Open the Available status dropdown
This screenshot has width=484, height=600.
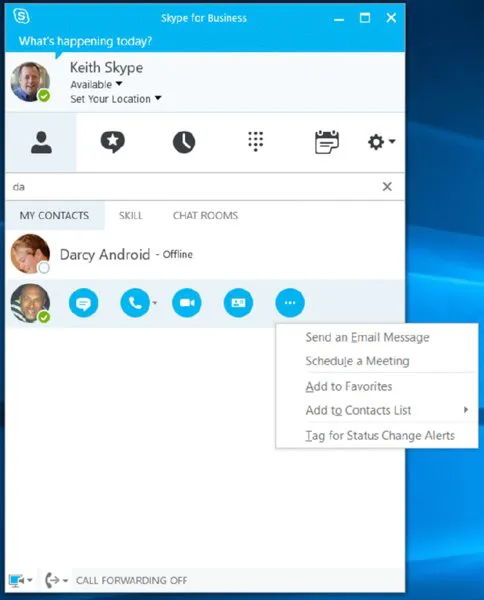[x=96, y=84]
